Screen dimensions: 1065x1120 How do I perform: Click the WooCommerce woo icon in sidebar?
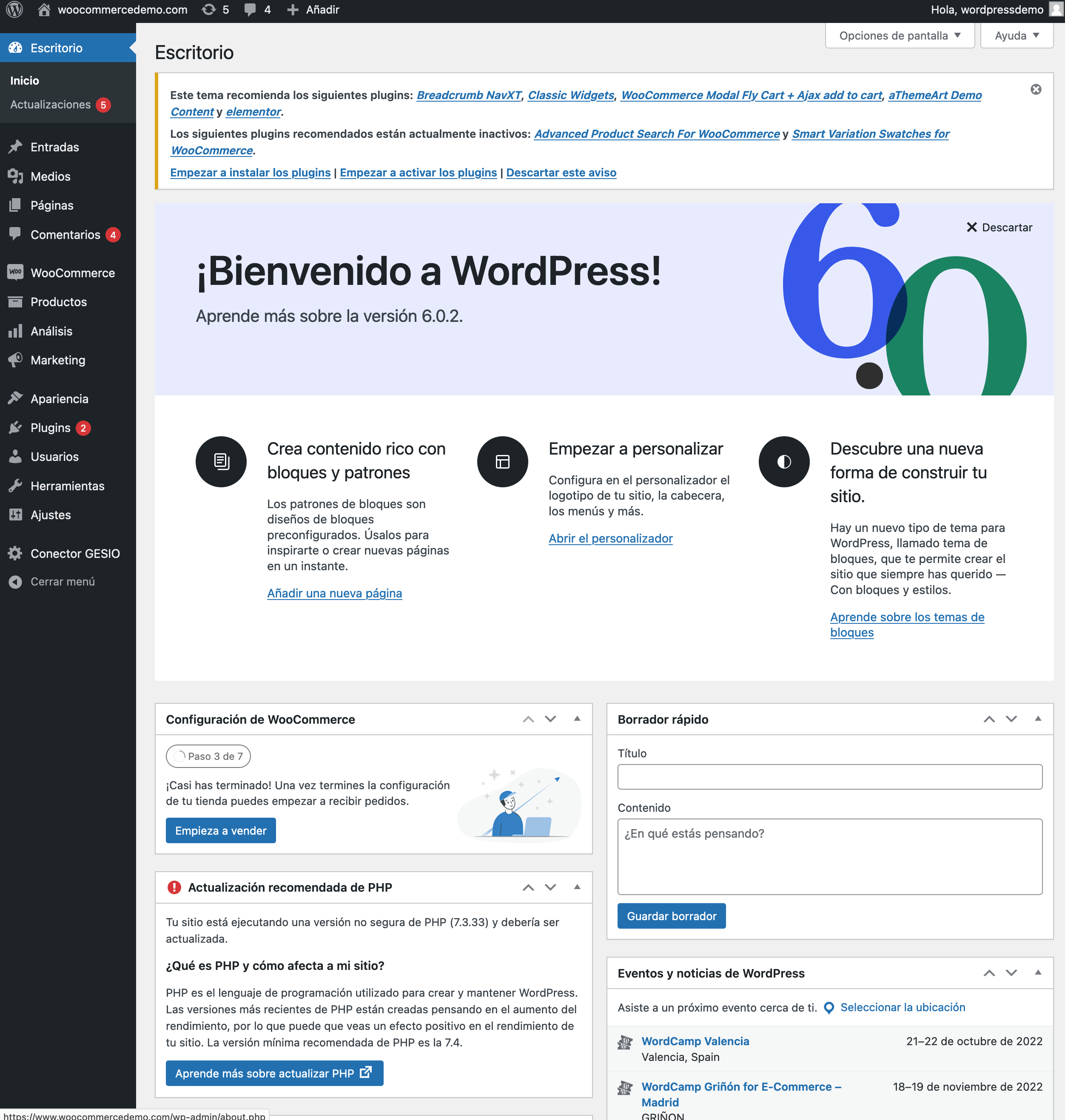(x=15, y=273)
